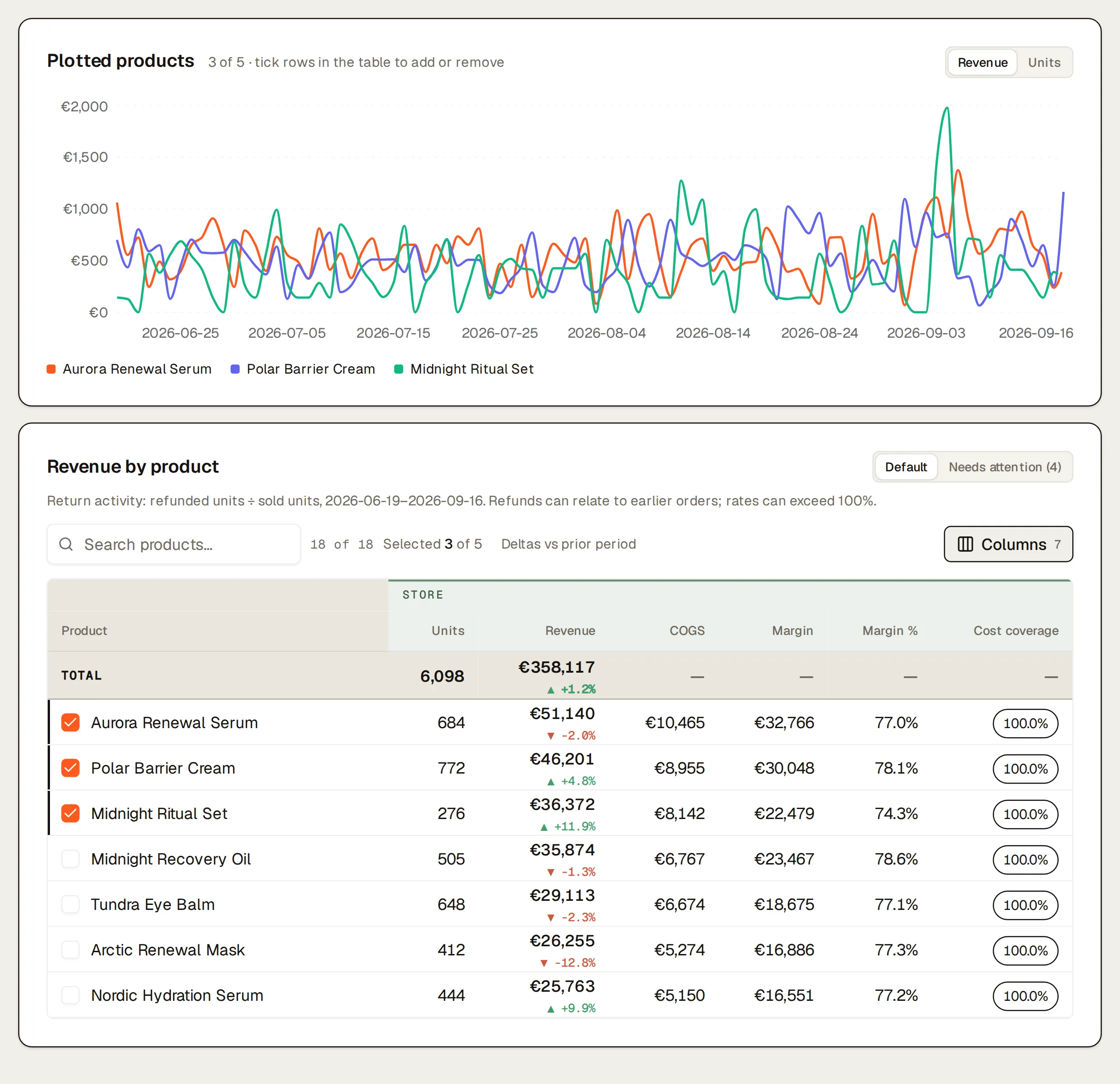
Task: Click the total units 6,098 cell
Action: (x=442, y=676)
